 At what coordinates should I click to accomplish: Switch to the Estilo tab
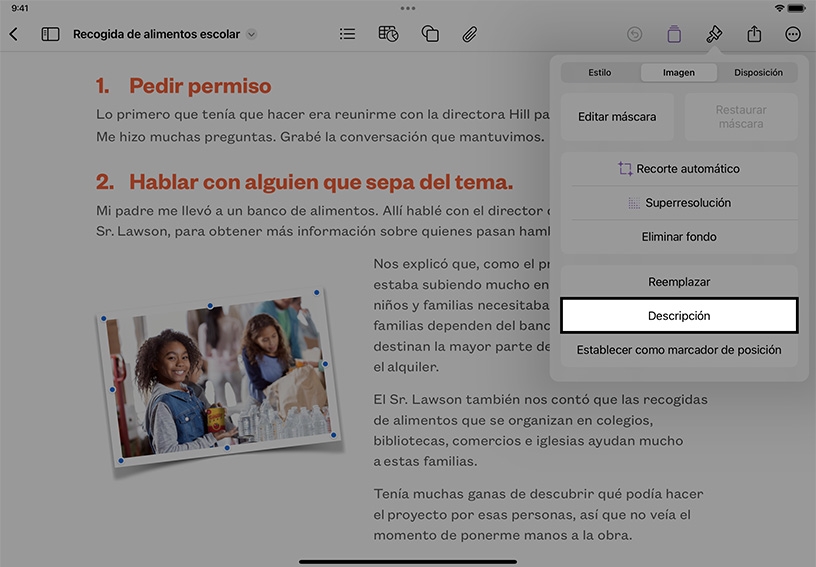600,72
